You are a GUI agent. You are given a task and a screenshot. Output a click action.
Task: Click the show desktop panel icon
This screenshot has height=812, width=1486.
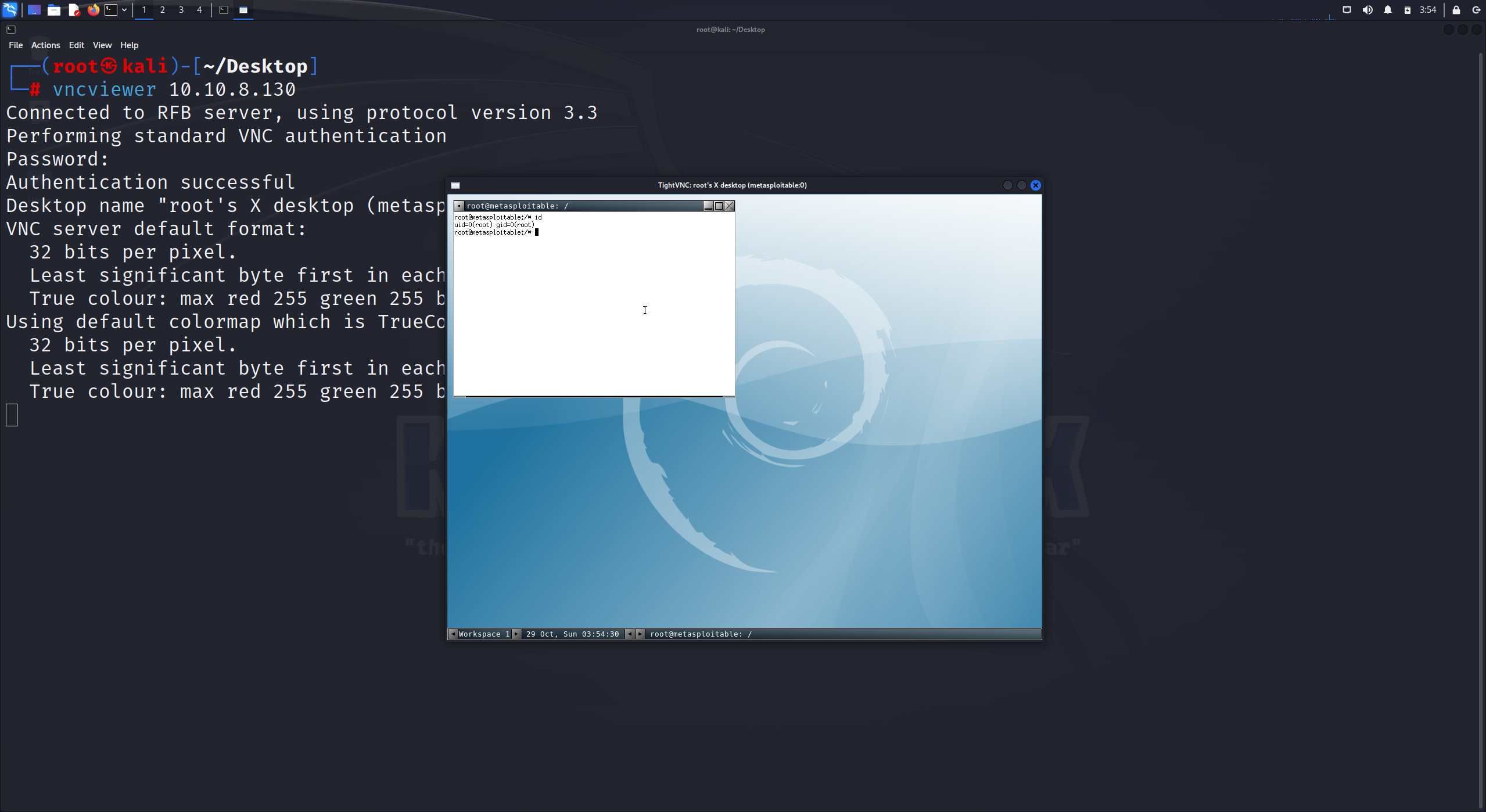pos(34,10)
